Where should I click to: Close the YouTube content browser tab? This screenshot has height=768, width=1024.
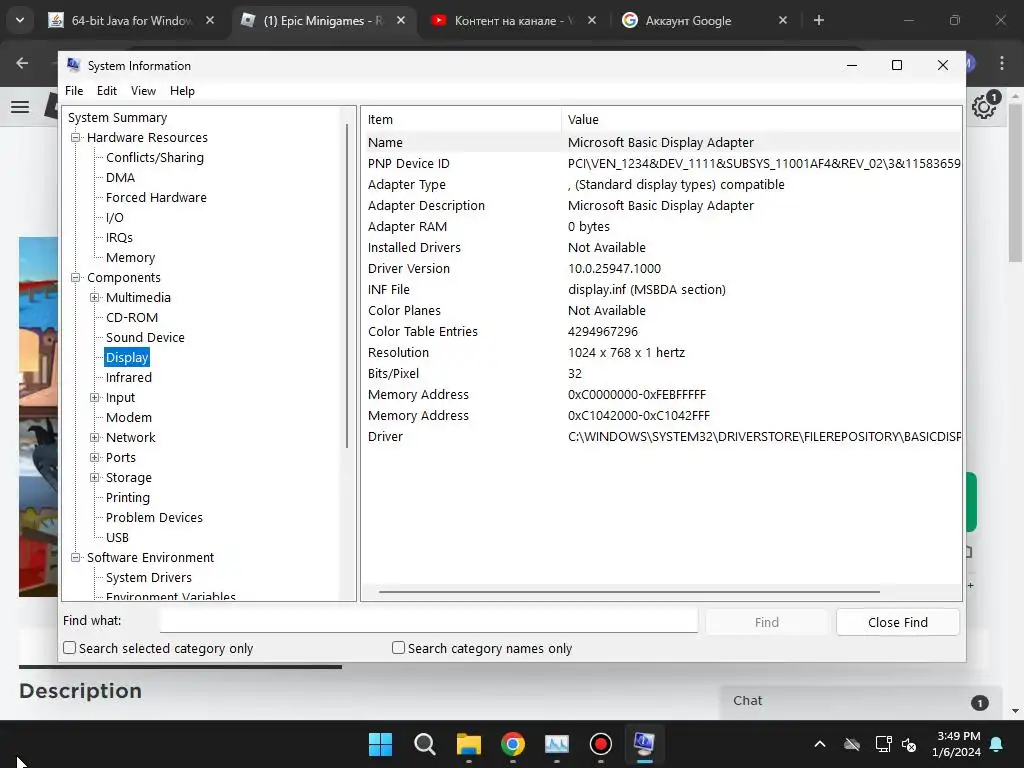[x=592, y=20]
